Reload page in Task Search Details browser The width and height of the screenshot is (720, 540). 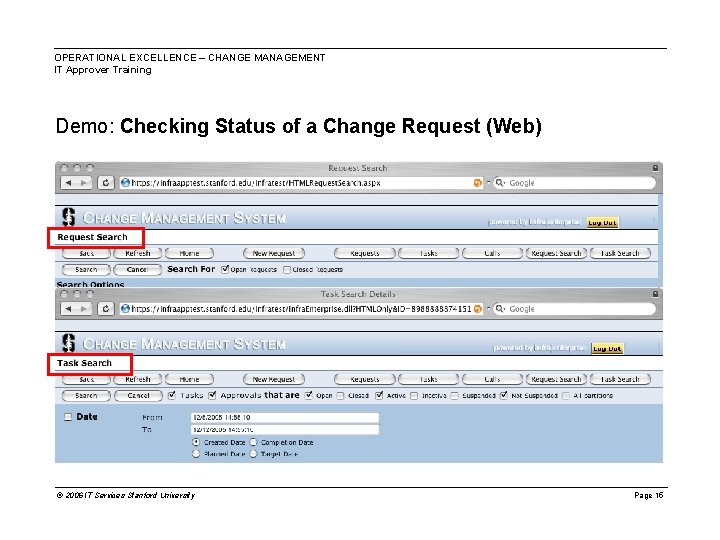[x=106, y=309]
